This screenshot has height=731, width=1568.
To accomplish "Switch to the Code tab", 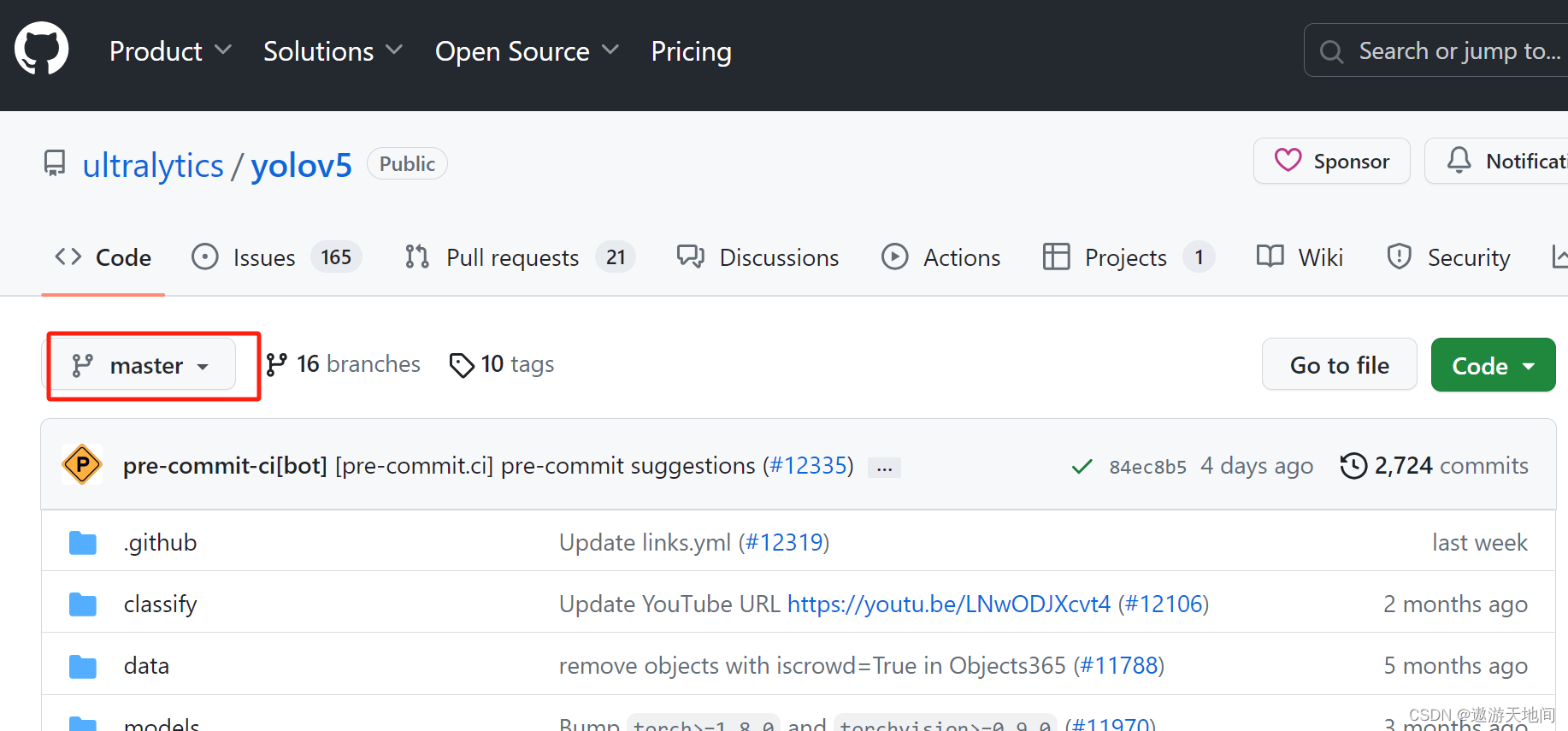I will pos(103,257).
